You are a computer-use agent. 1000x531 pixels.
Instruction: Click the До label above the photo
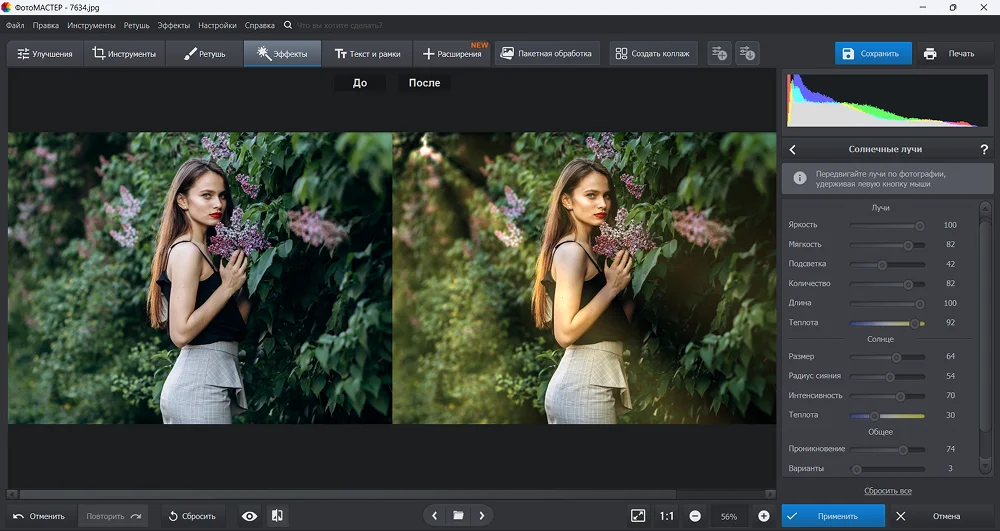(360, 83)
